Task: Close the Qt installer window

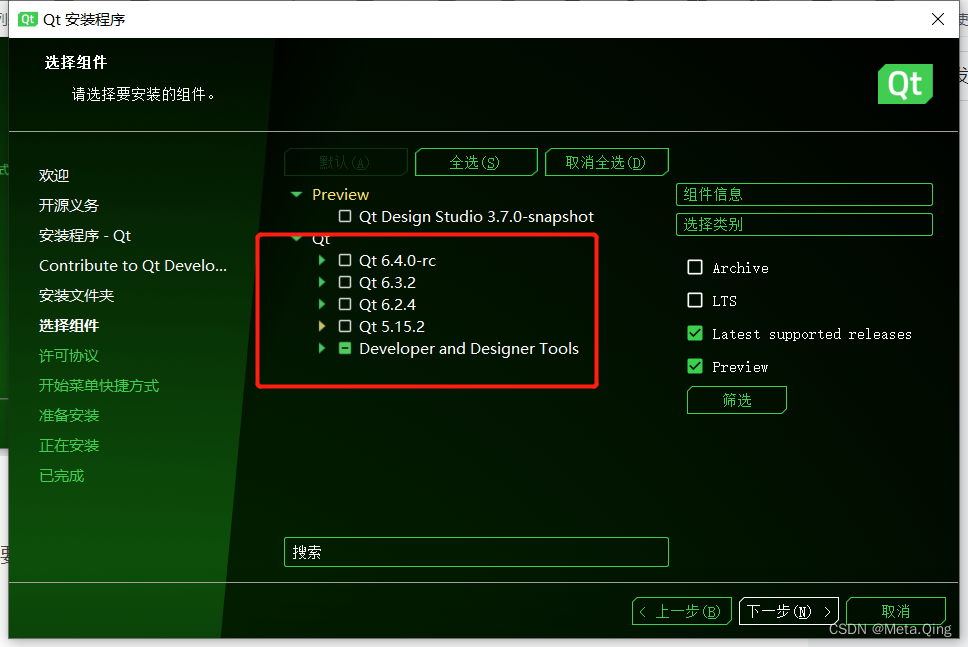Action: coord(938,19)
